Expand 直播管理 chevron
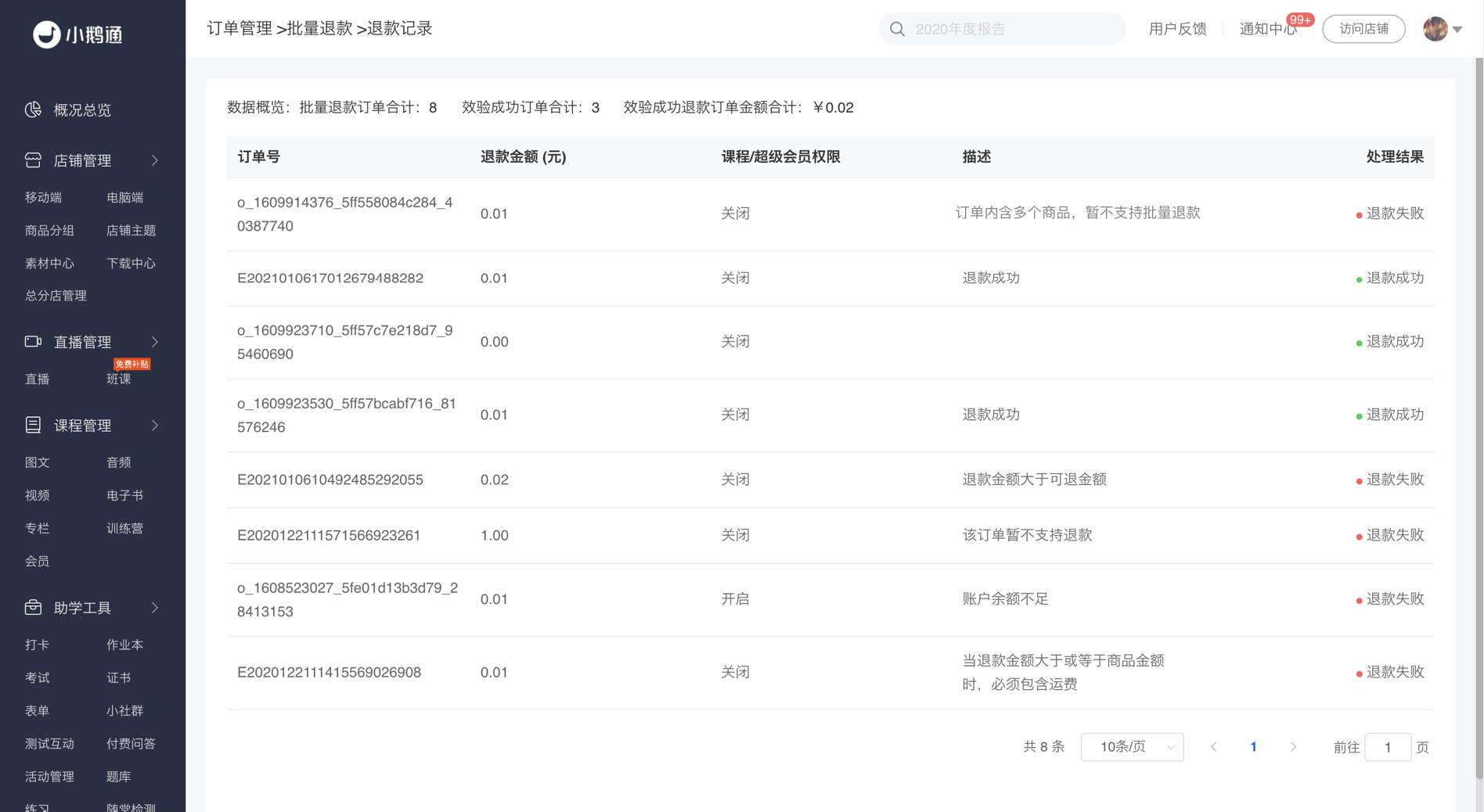Image resolution: width=1484 pixels, height=812 pixels. (155, 342)
